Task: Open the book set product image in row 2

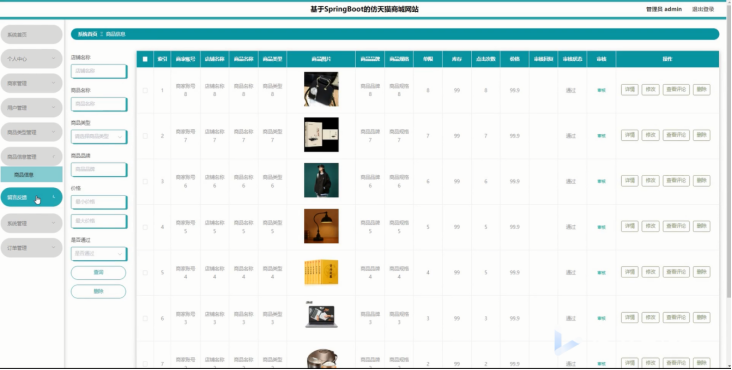Action: pos(321,135)
